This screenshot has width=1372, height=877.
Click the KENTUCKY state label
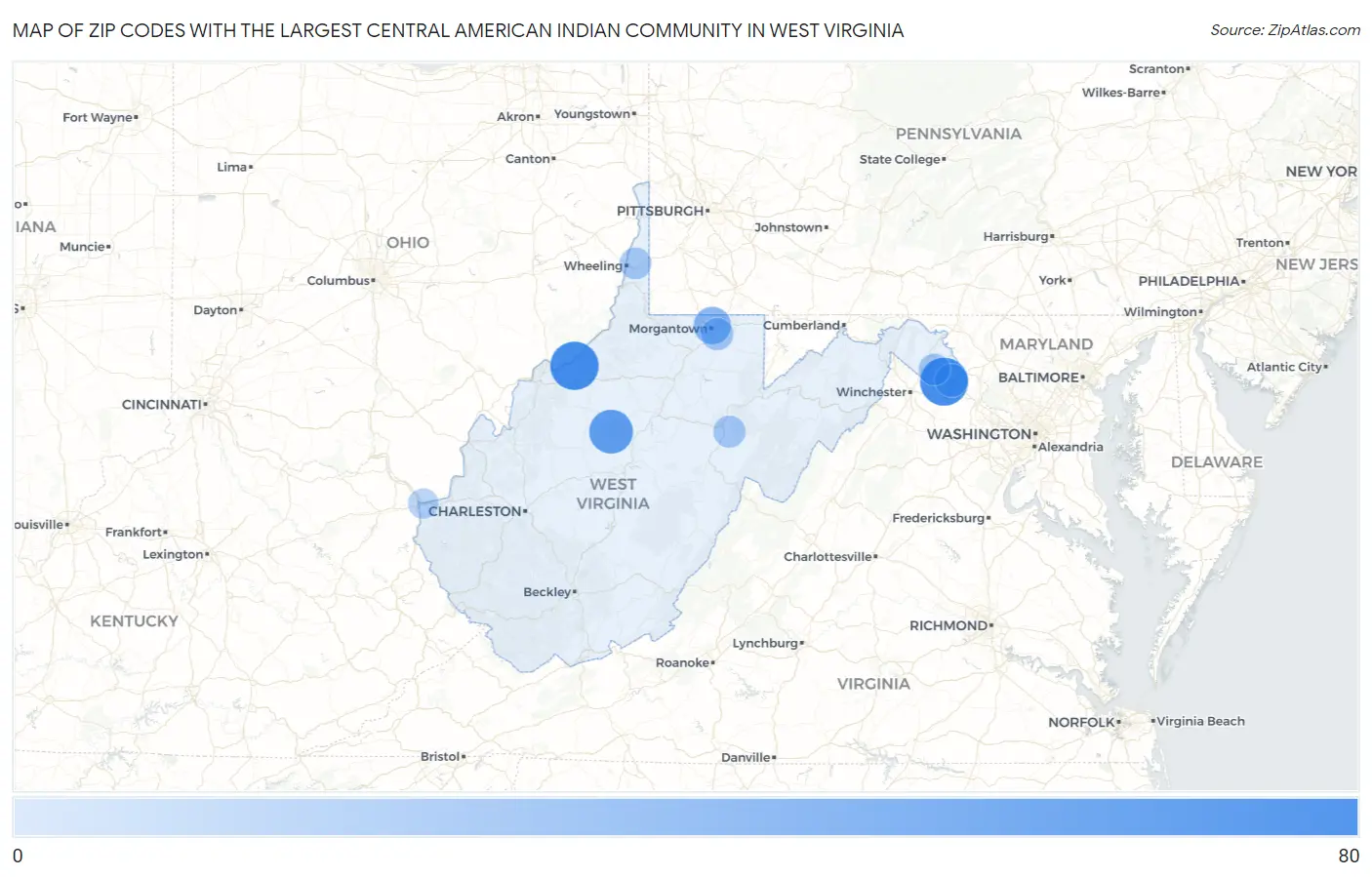(x=135, y=621)
